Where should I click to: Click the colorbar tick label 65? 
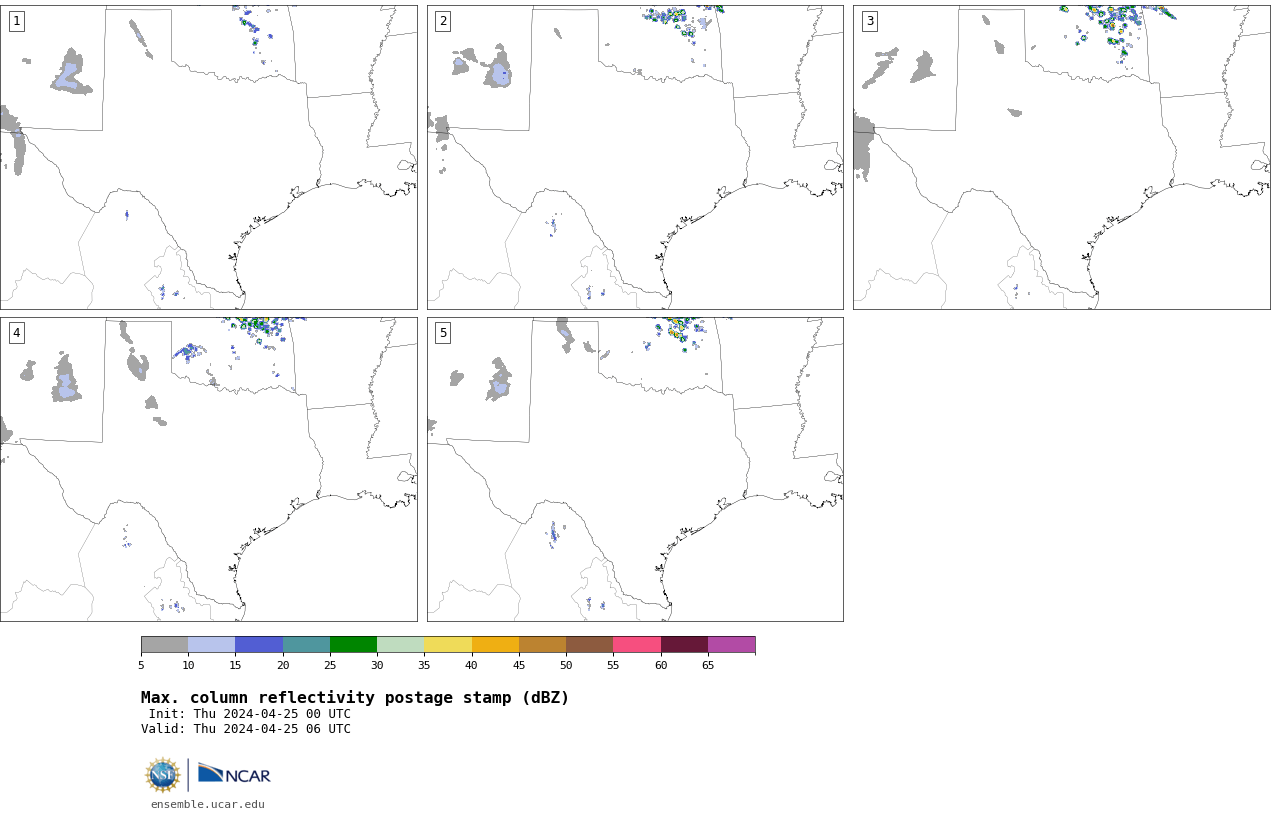pyautogui.click(x=708, y=665)
